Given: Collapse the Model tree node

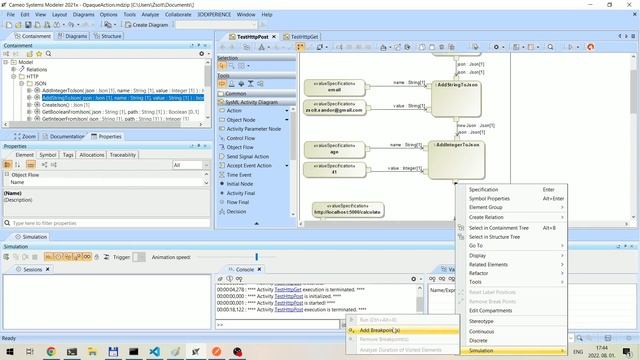Looking at the screenshot, I should [6, 62].
